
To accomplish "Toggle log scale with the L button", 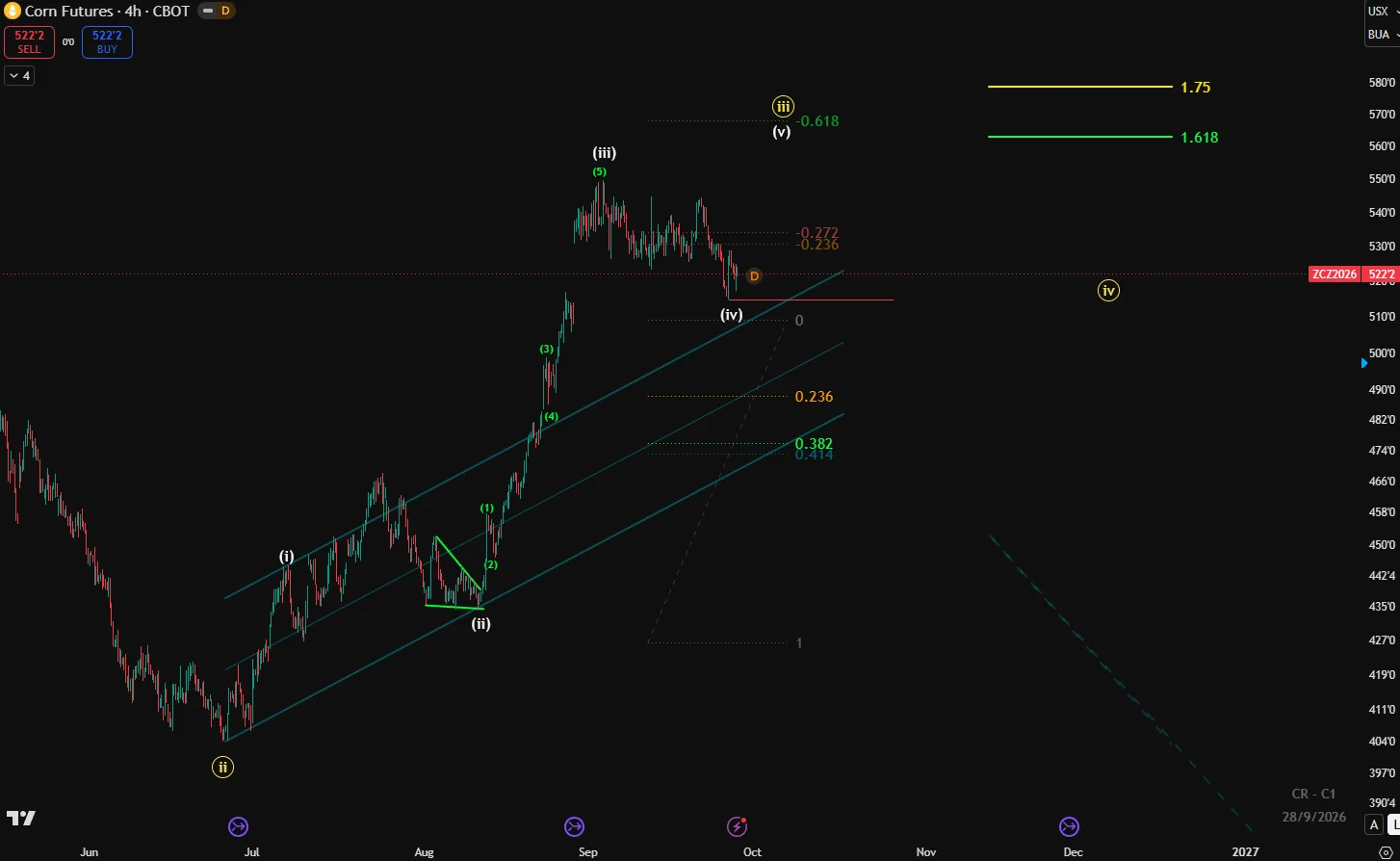I will [x=1393, y=824].
